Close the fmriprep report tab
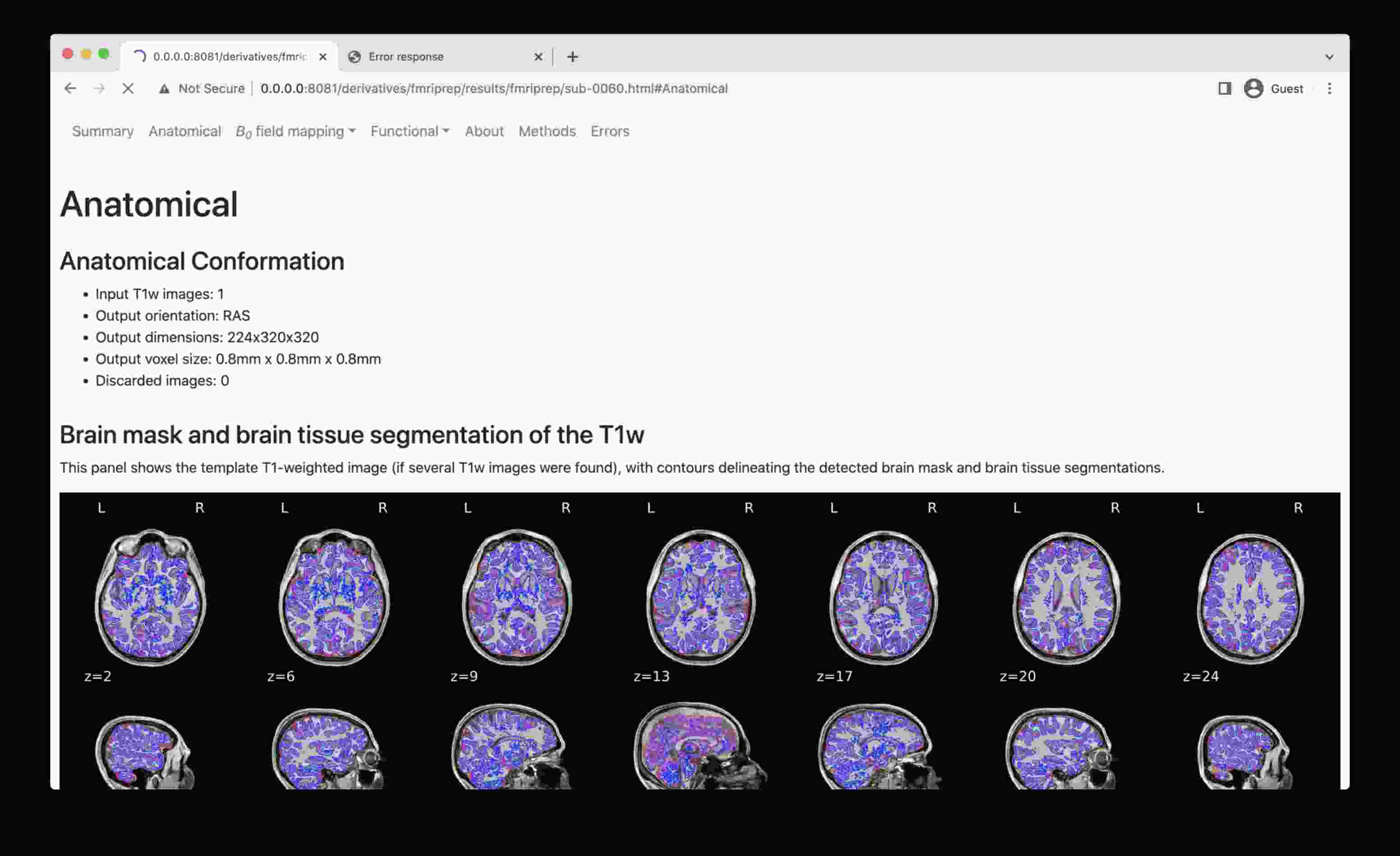The width and height of the screenshot is (1400, 856). [322, 57]
